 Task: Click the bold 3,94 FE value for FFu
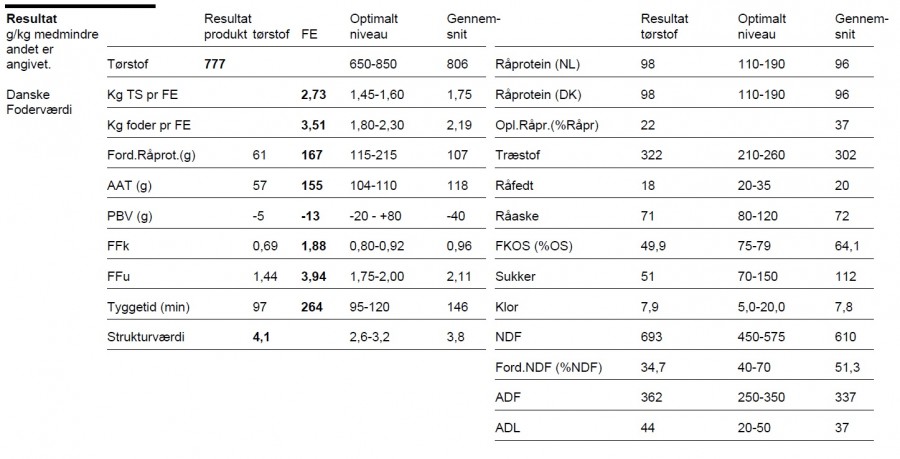click(313, 276)
